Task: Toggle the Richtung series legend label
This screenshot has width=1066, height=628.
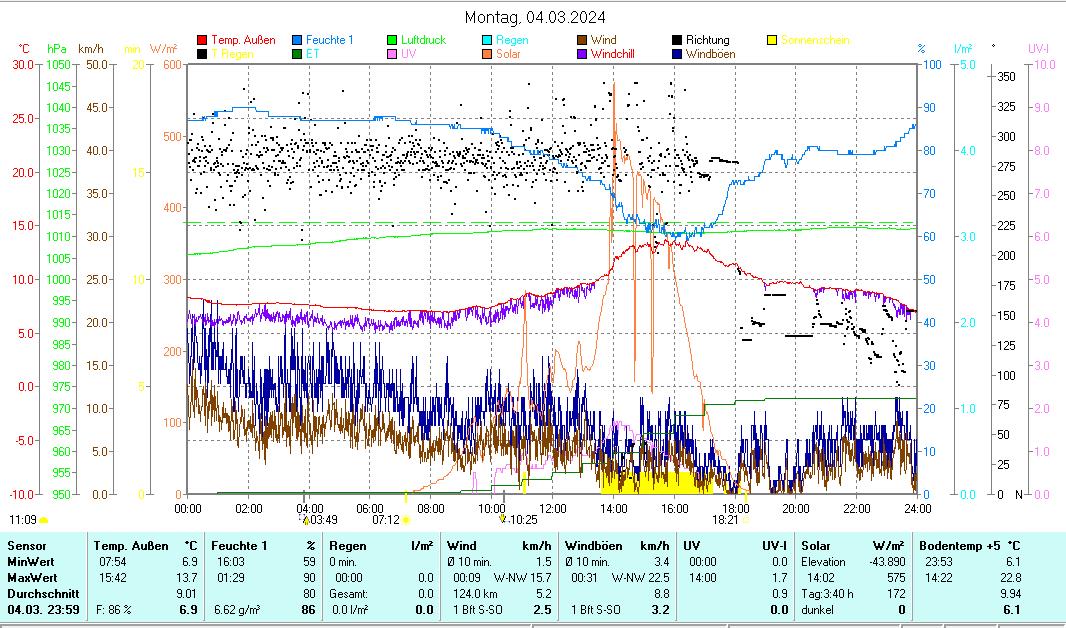Action: click(x=707, y=41)
